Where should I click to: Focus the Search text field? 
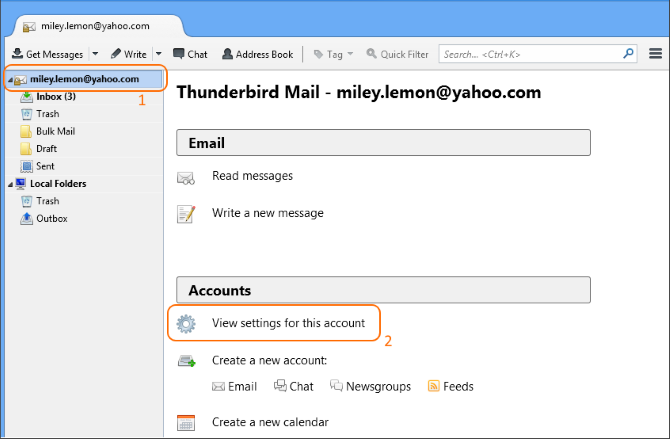pyautogui.click(x=531, y=54)
